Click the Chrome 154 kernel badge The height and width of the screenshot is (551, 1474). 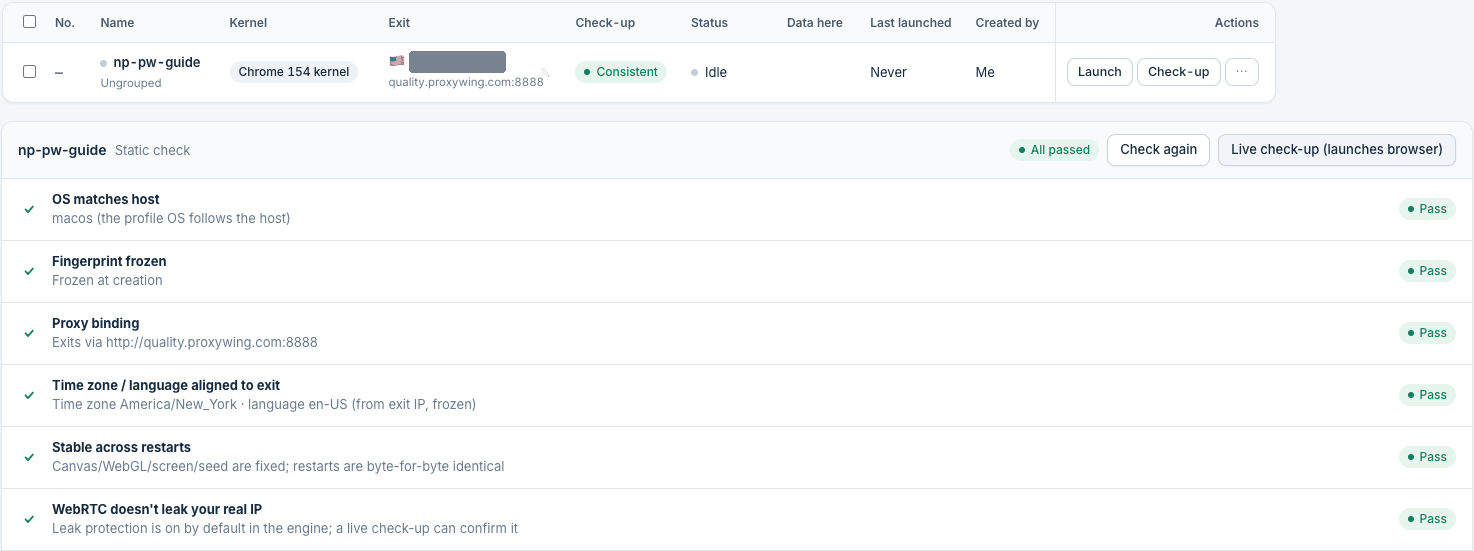click(x=294, y=72)
